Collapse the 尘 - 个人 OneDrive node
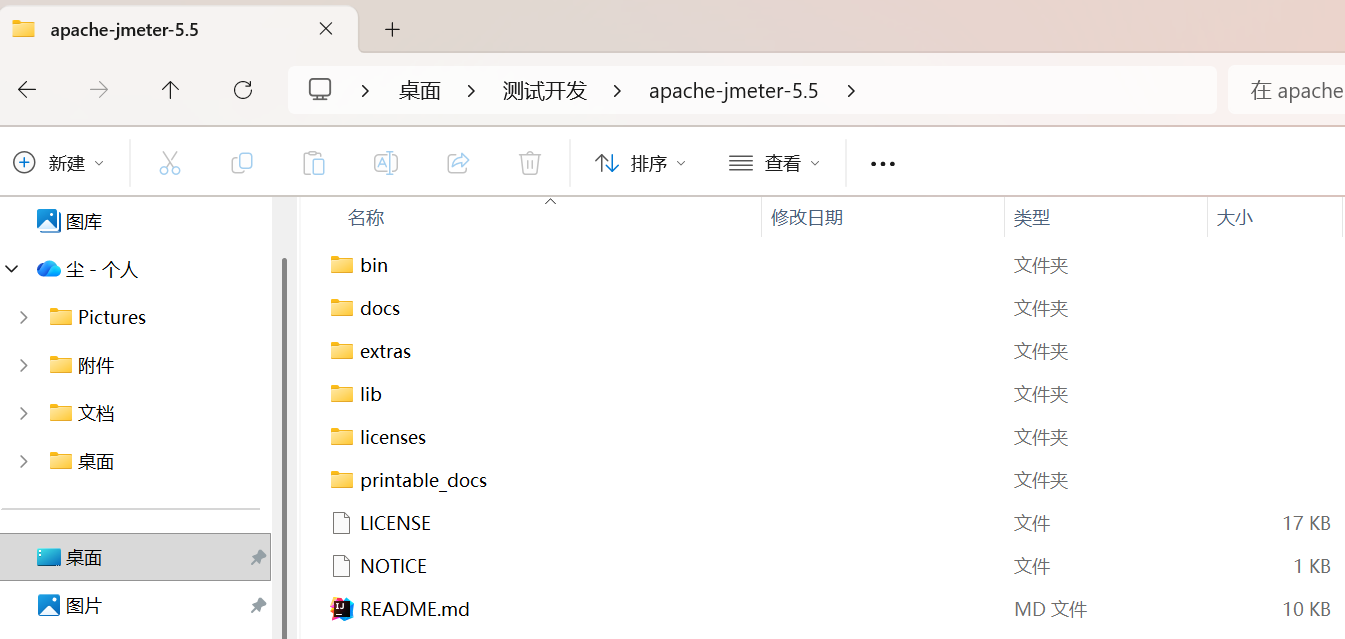 12,269
